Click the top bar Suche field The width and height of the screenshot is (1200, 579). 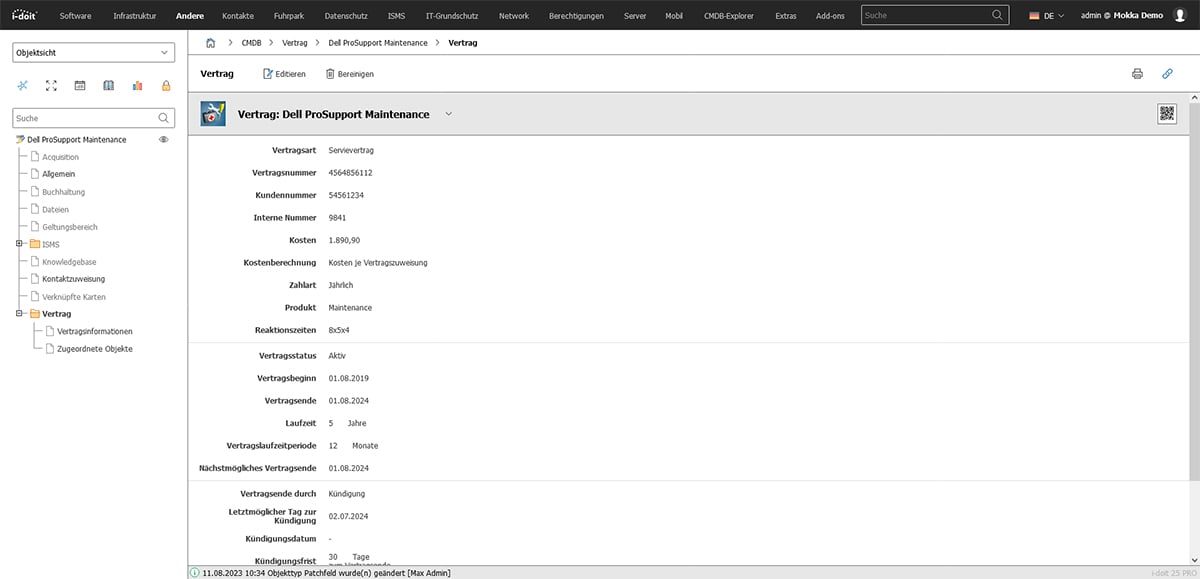pyautogui.click(x=925, y=16)
